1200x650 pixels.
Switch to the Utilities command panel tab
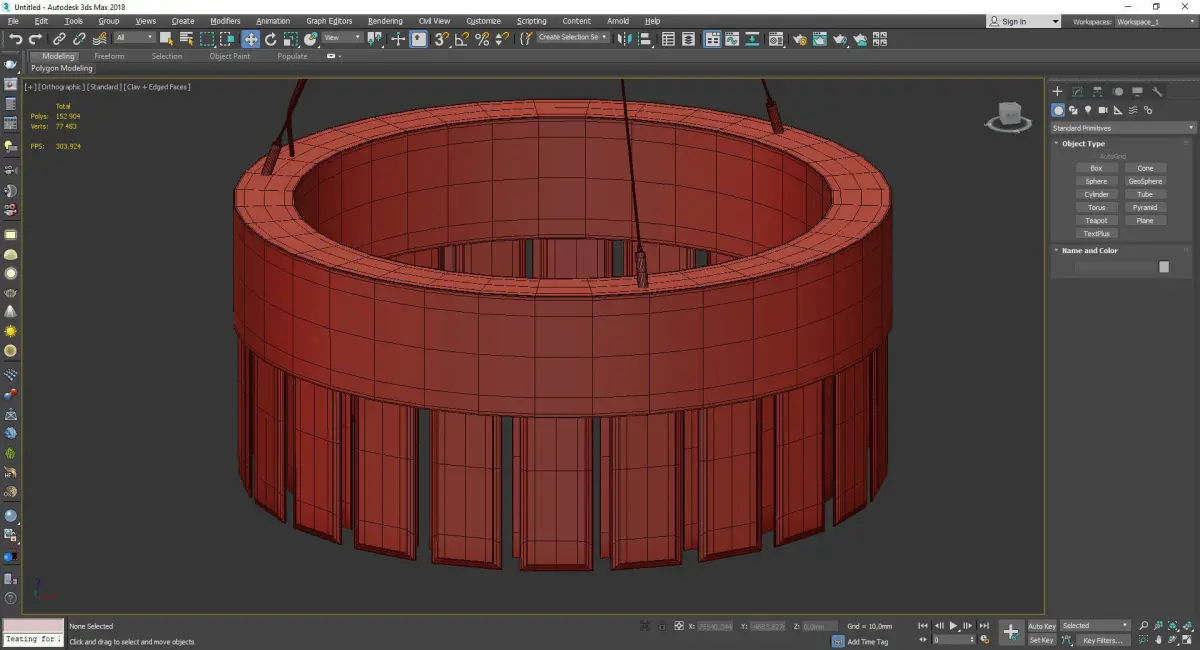(x=1157, y=91)
